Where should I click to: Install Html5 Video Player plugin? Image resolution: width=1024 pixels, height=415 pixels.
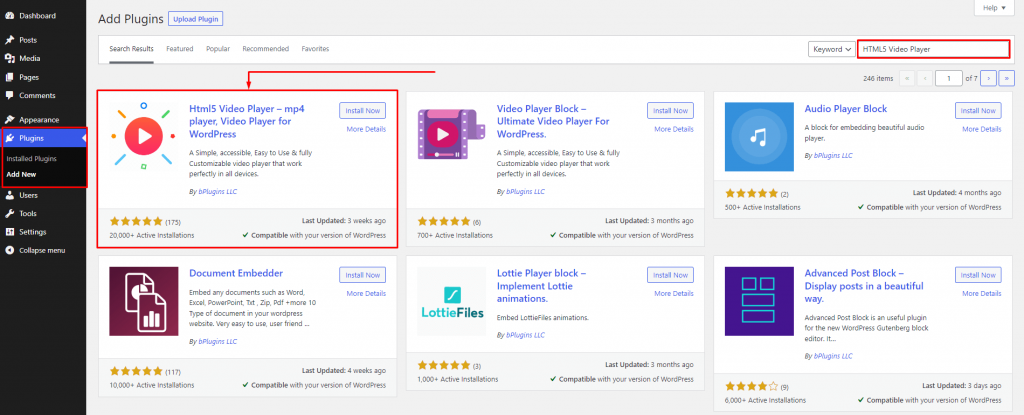(362, 110)
